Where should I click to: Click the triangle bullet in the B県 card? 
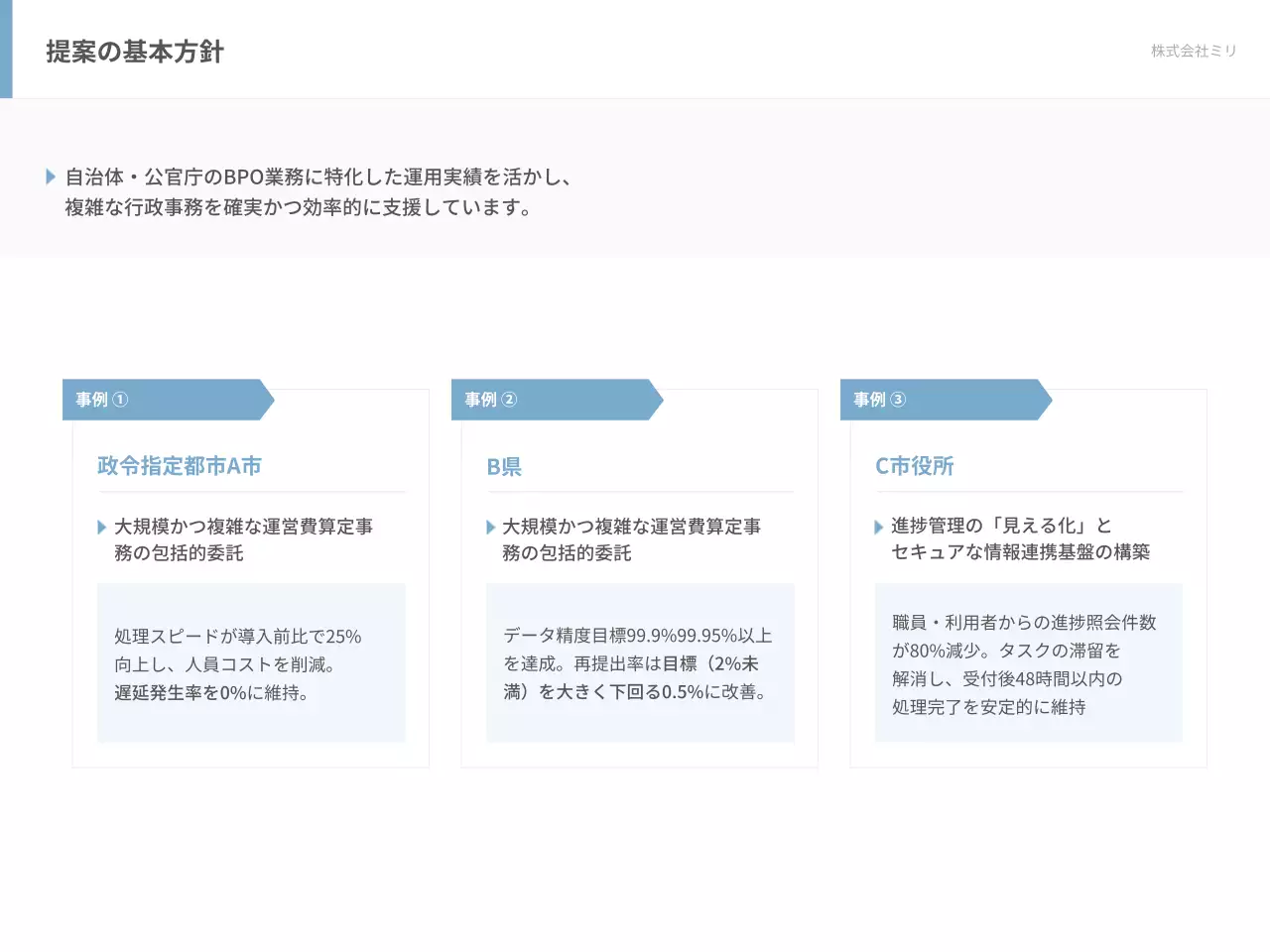pyautogui.click(x=490, y=528)
